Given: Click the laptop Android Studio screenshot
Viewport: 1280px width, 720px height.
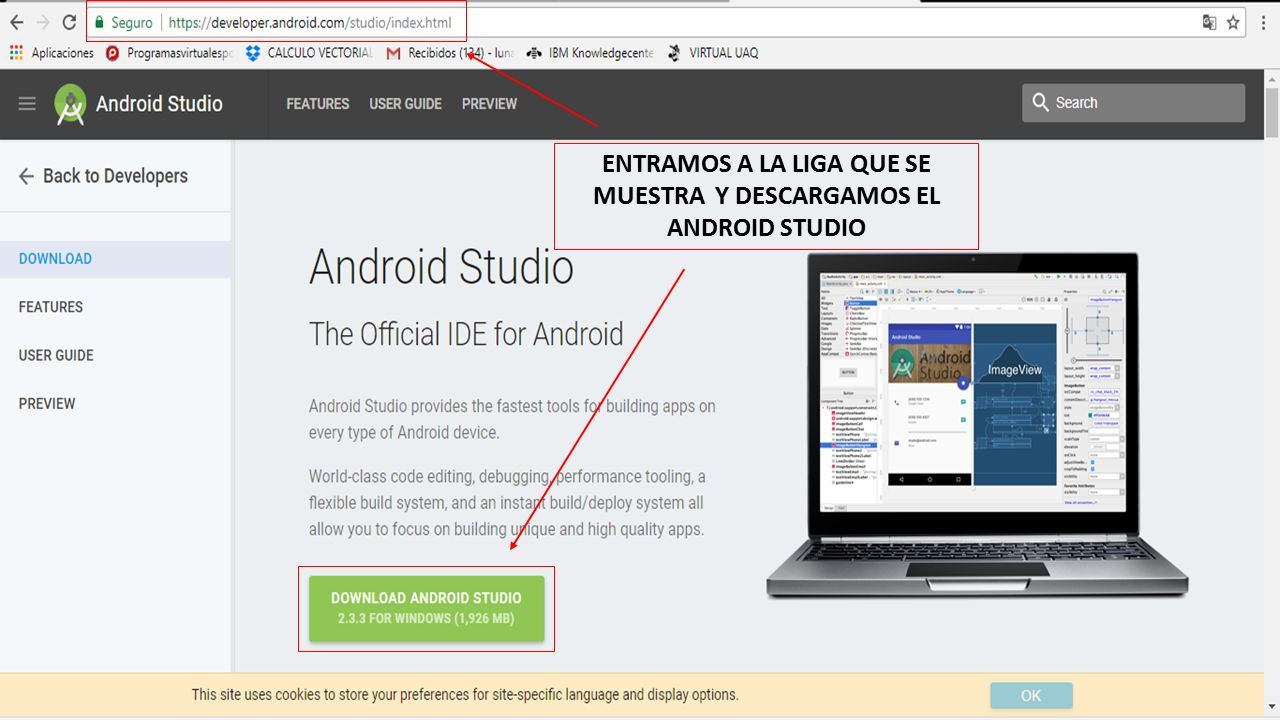Looking at the screenshot, I should tap(977, 425).
